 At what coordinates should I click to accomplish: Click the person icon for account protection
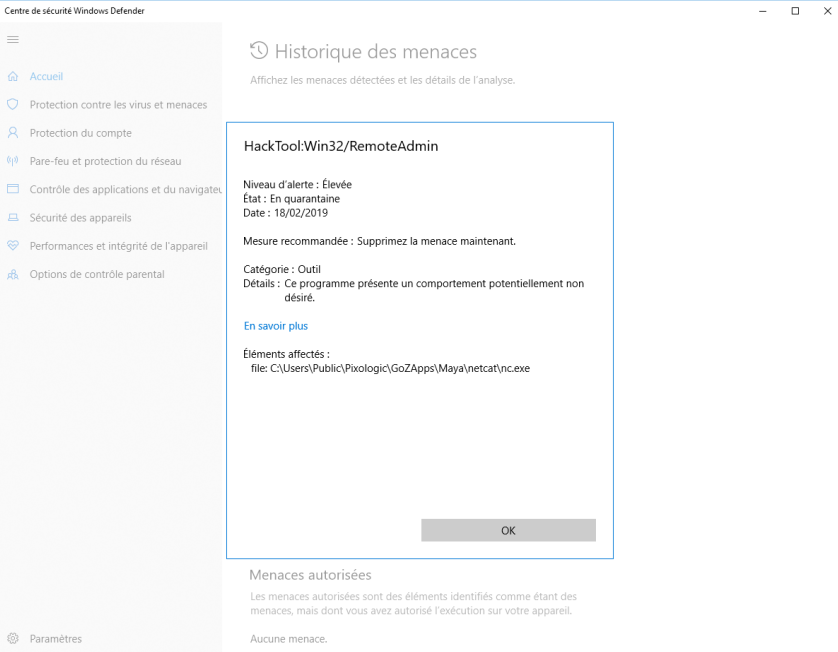[13, 133]
